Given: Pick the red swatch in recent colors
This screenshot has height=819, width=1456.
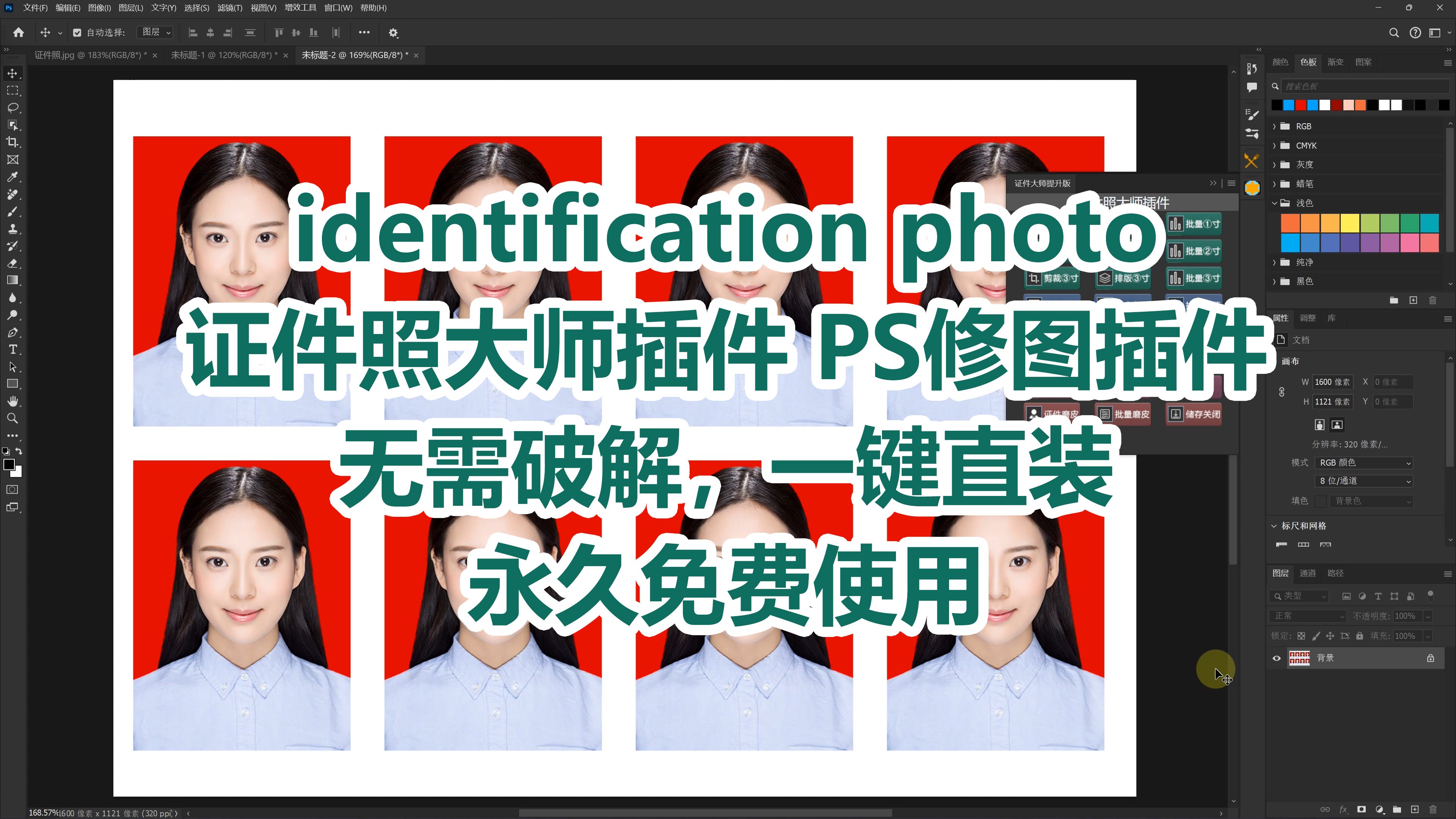Looking at the screenshot, I should tap(1301, 105).
